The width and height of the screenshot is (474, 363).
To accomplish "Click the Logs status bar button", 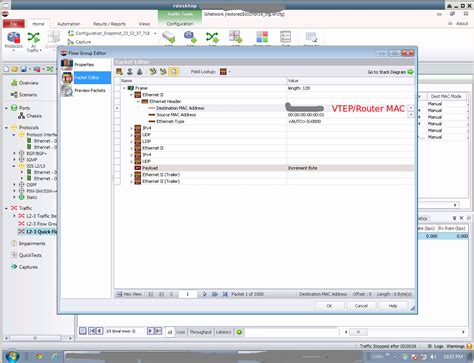I will [435, 346].
